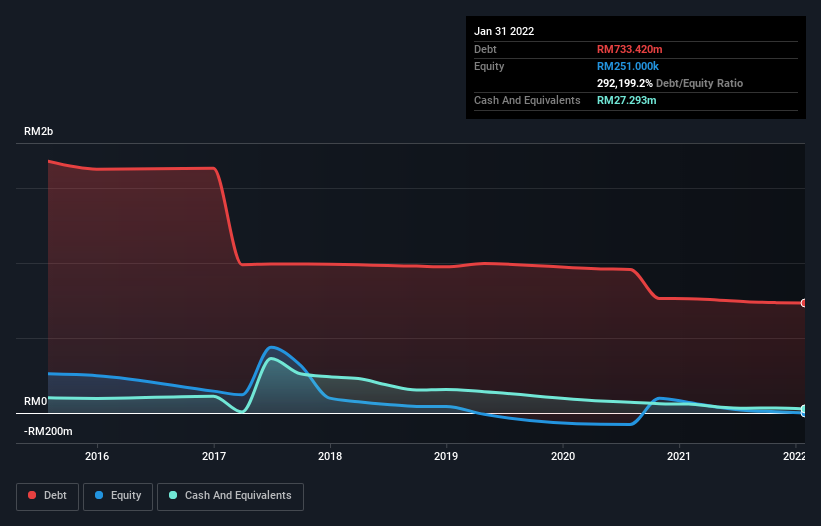
Task: Click the 2018 x-axis label
Action: click(x=330, y=456)
